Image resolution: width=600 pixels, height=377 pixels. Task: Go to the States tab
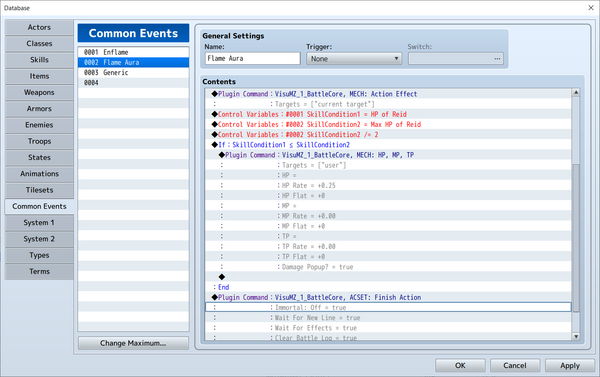[x=39, y=157]
